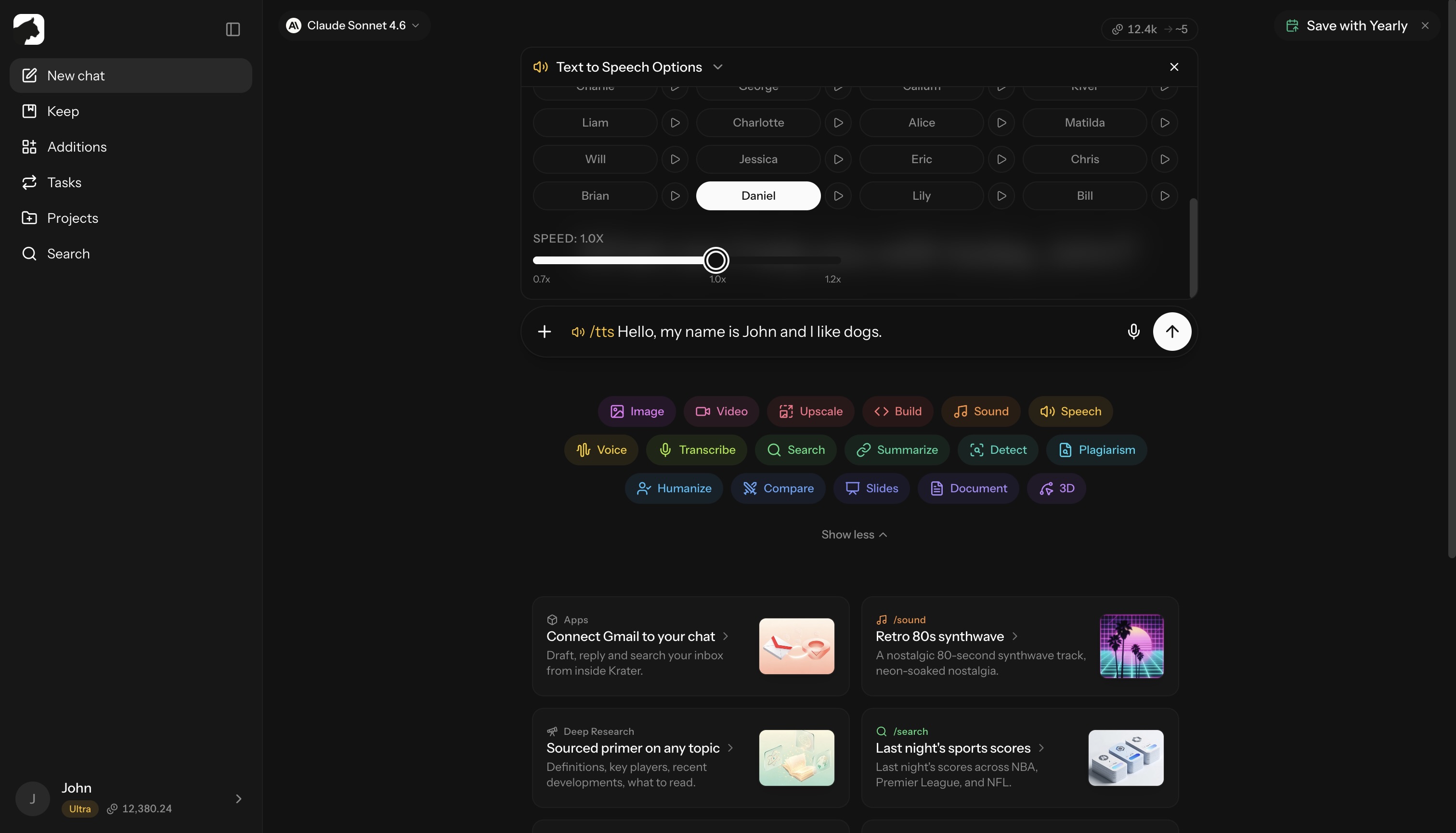Image resolution: width=1456 pixels, height=833 pixels.
Task: Choose the Eric voice
Action: click(x=921, y=159)
